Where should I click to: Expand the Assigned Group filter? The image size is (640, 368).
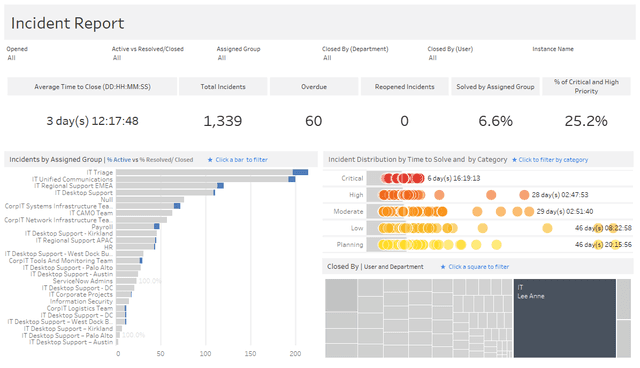(264, 58)
